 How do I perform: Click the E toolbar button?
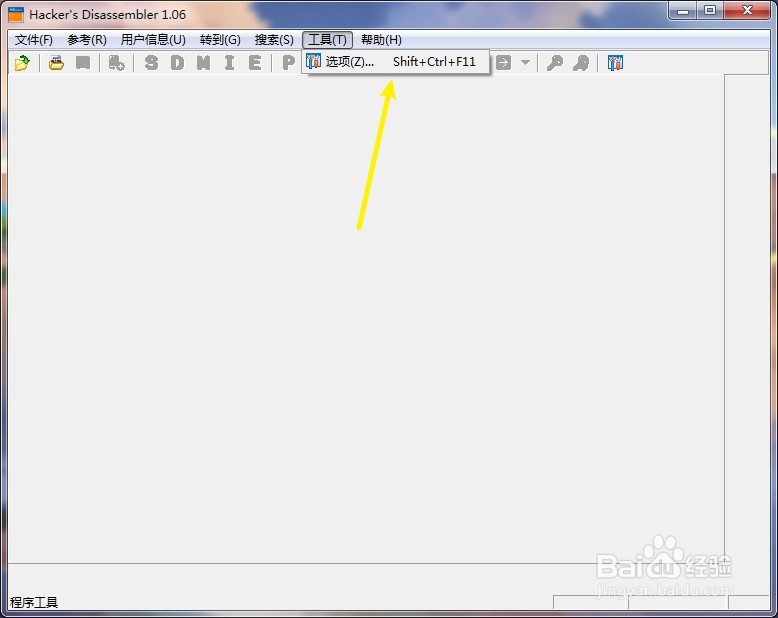pos(255,63)
